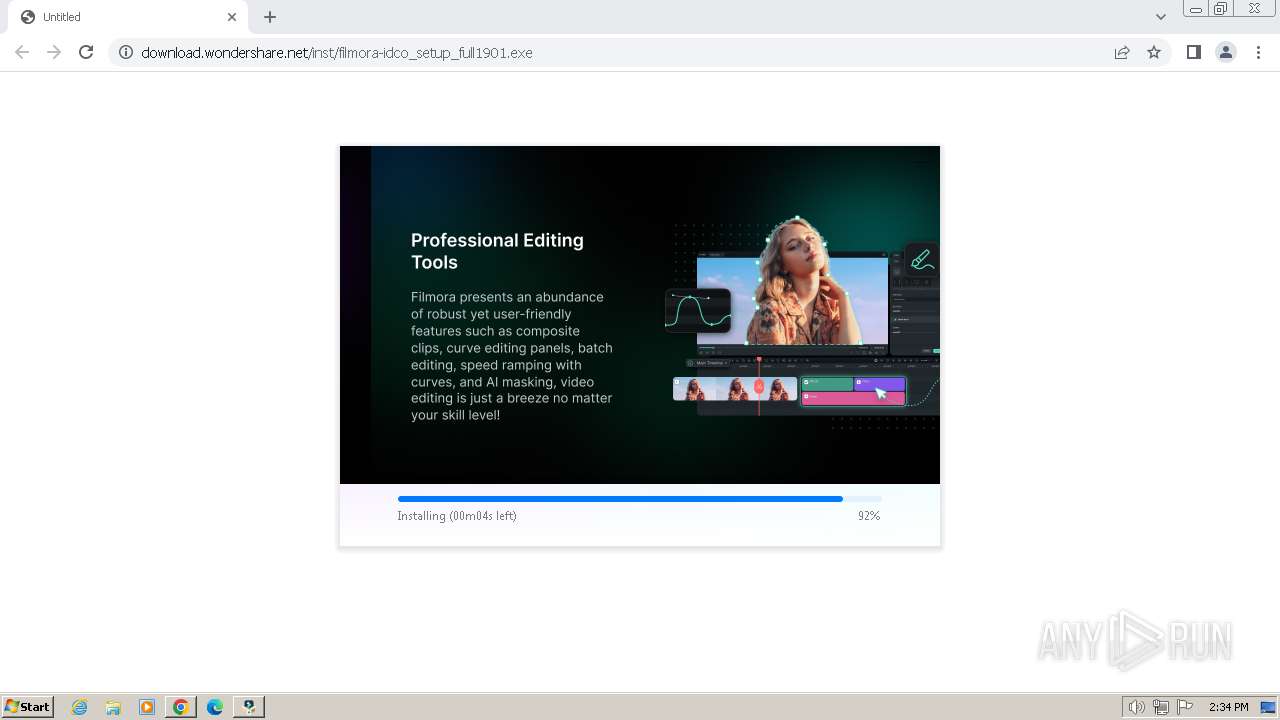Close the Untitled tab

[x=232, y=17]
